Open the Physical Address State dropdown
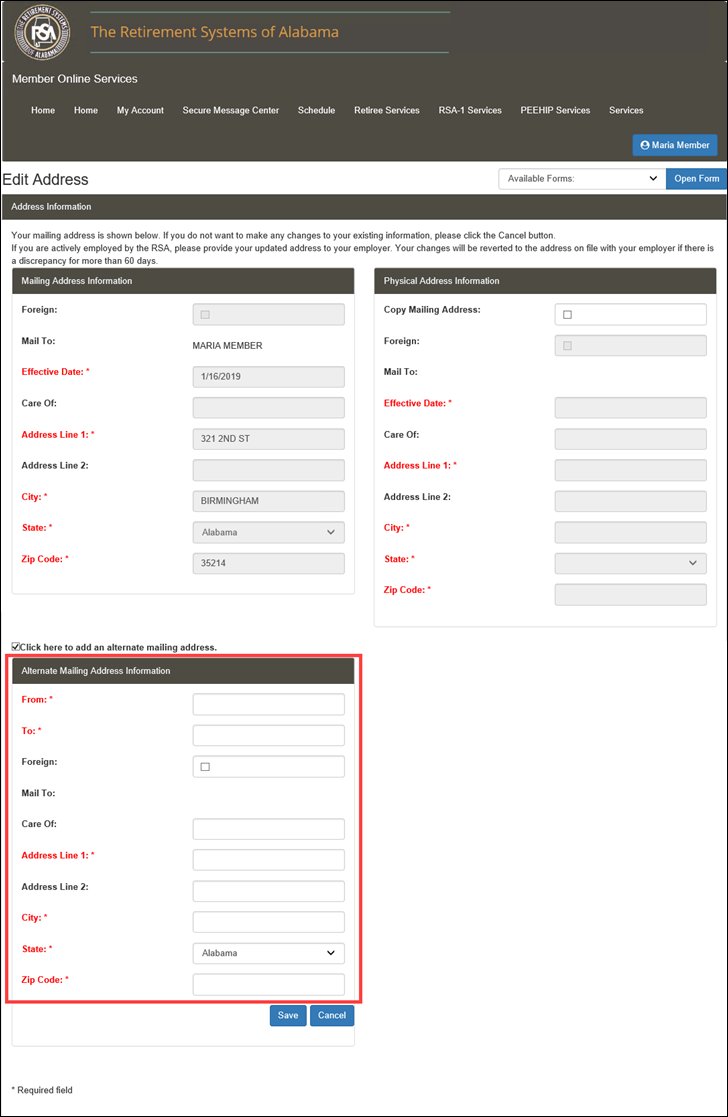Viewport: 728px width, 1117px height. point(630,563)
